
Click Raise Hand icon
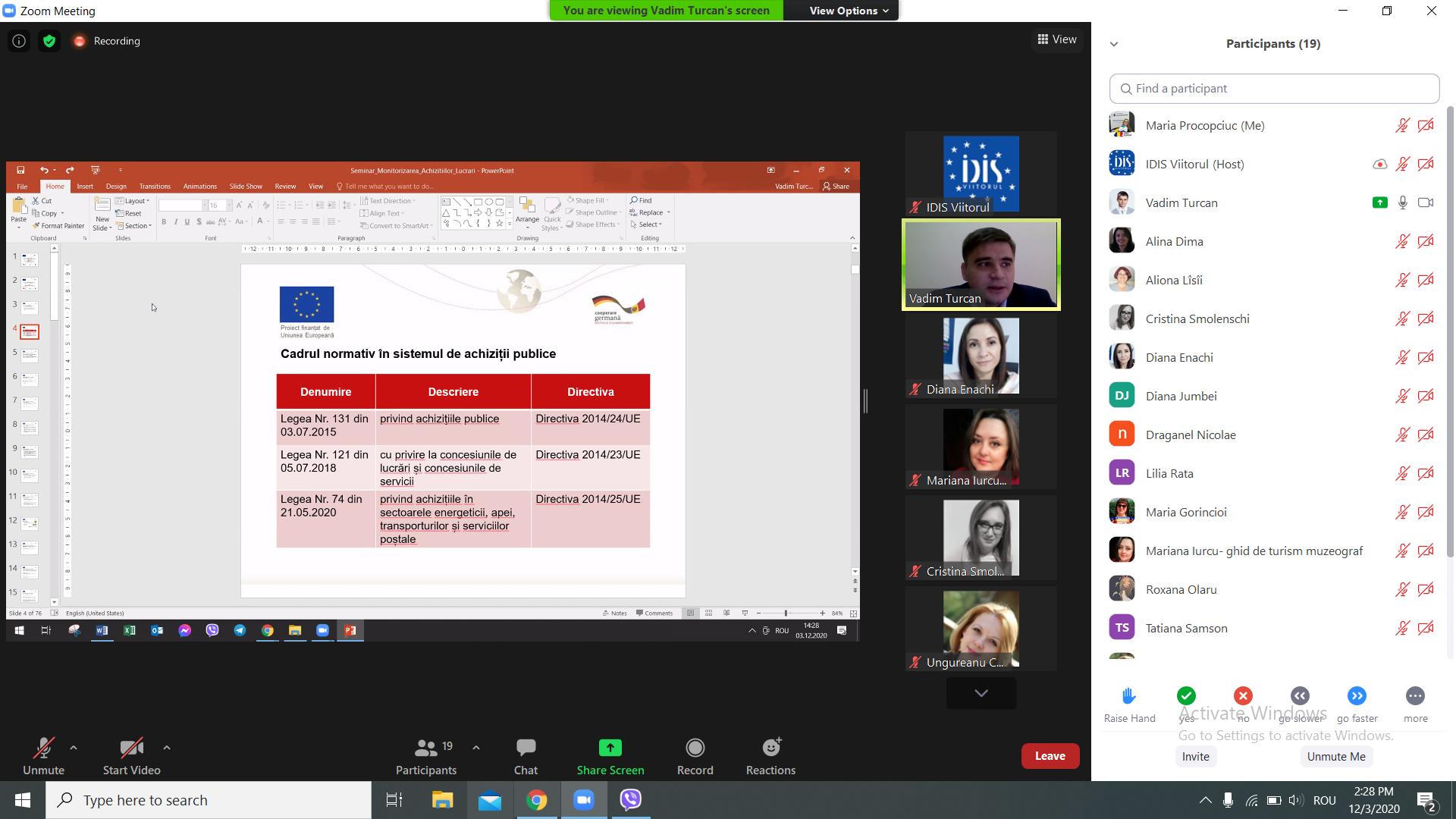(x=1128, y=695)
